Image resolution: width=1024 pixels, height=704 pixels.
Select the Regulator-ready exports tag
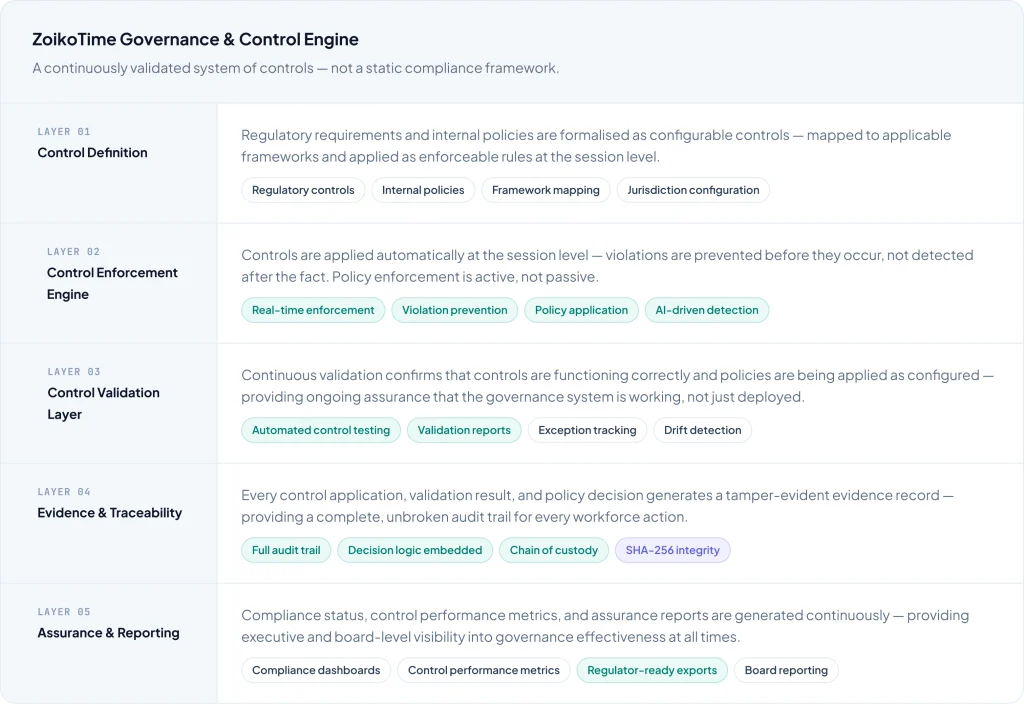tap(652, 670)
